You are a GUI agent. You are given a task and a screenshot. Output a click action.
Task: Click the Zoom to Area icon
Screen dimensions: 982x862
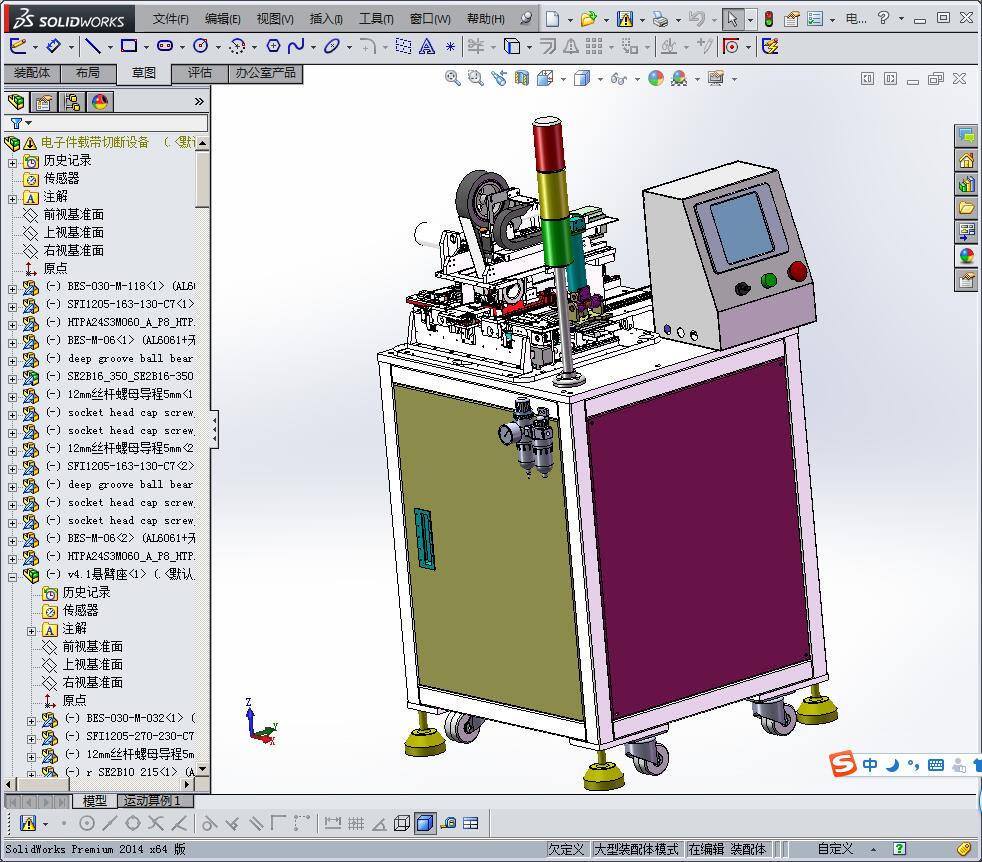pyautogui.click(x=475, y=78)
